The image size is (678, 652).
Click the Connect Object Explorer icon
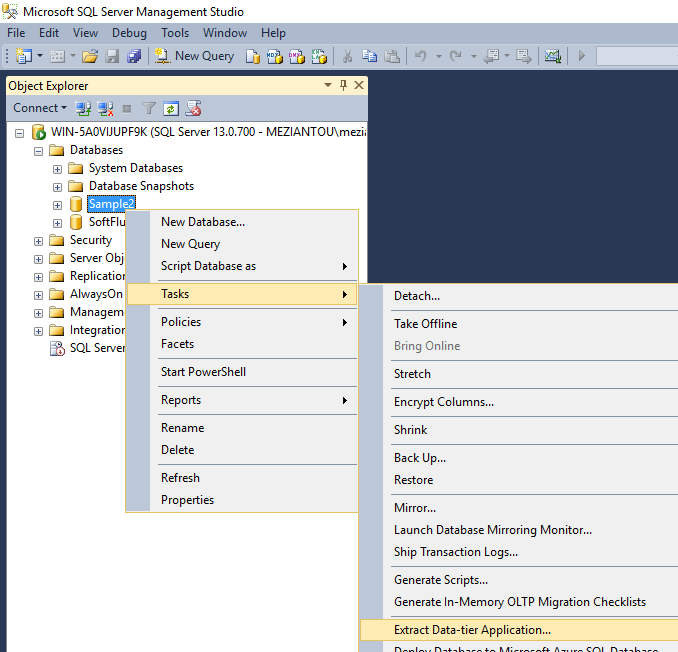[x=84, y=108]
